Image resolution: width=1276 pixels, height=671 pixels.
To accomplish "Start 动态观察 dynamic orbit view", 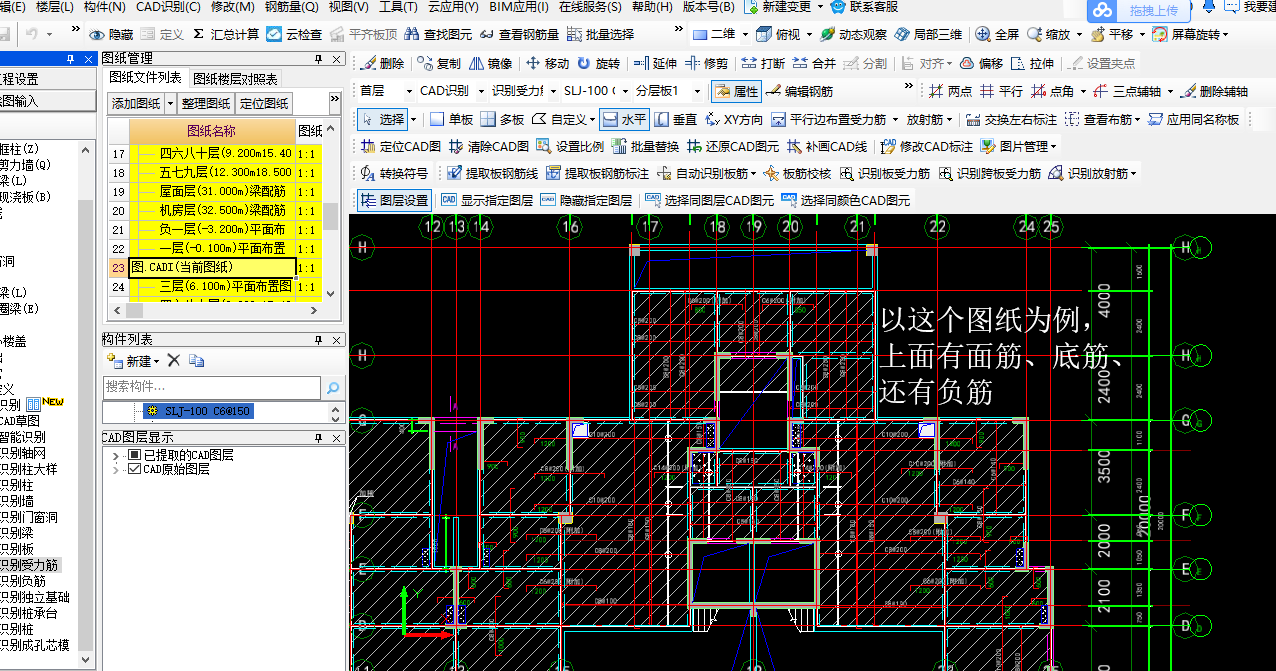I will 853,34.
